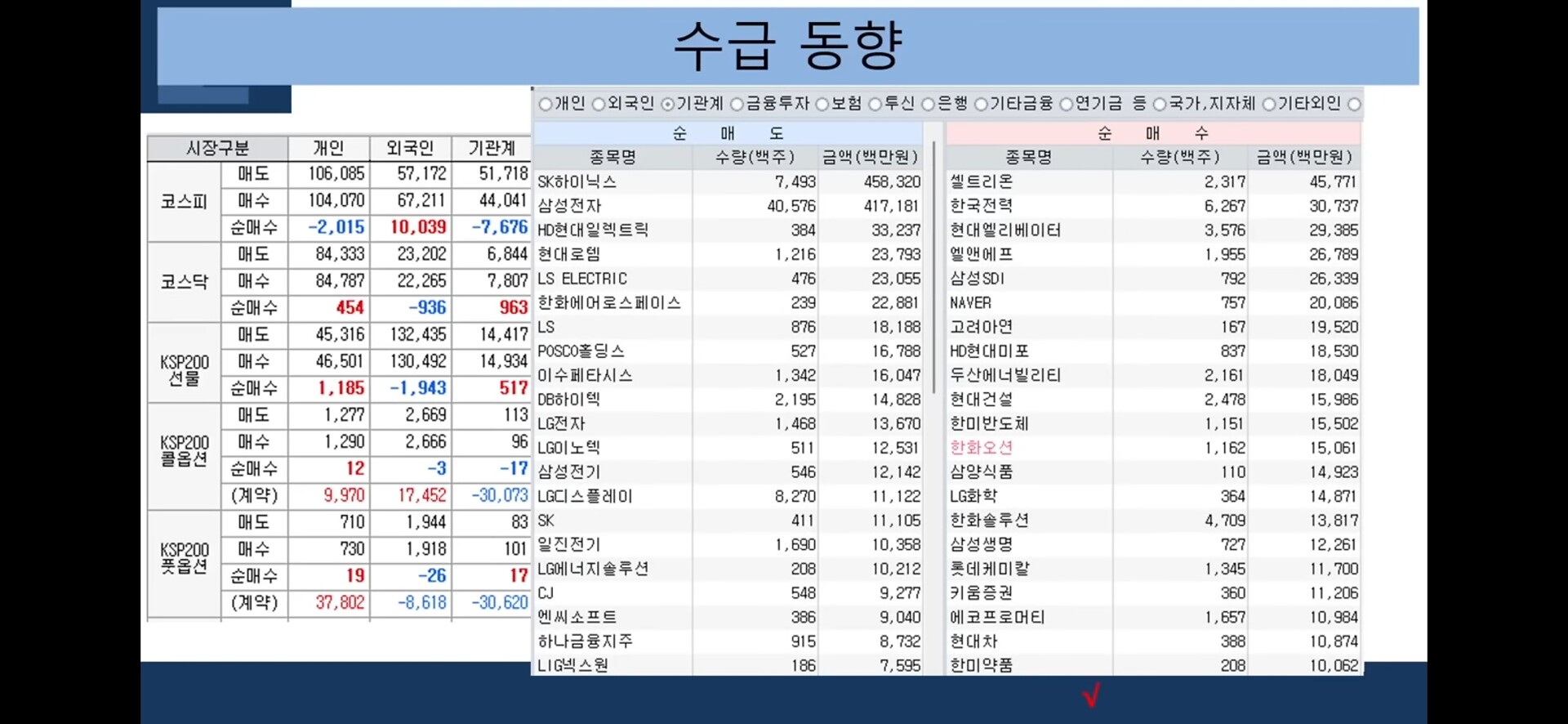Select the 삼성전자 row
Image resolution: width=1568 pixels, height=724 pixels.
click(x=728, y=206)
